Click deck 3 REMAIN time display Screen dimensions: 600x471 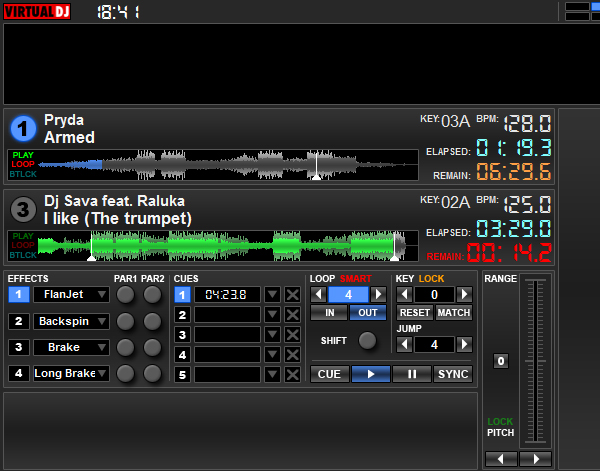[x=510, y=253]
